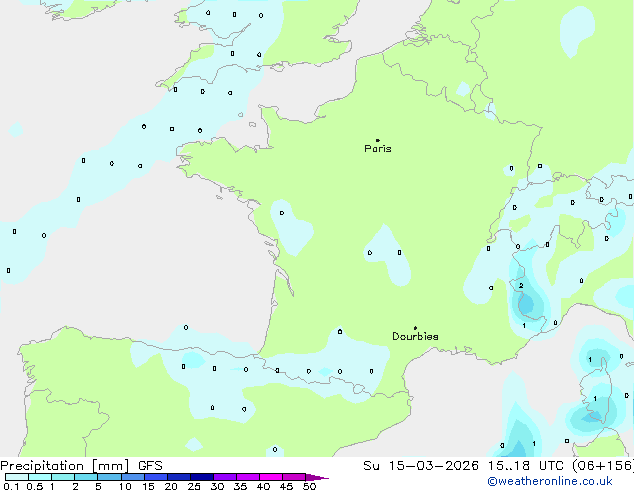Pick the 0.5 to 1 mm legend swatch
The height and width of the screenshot is (490, 634).
click(x=40, y=477)
